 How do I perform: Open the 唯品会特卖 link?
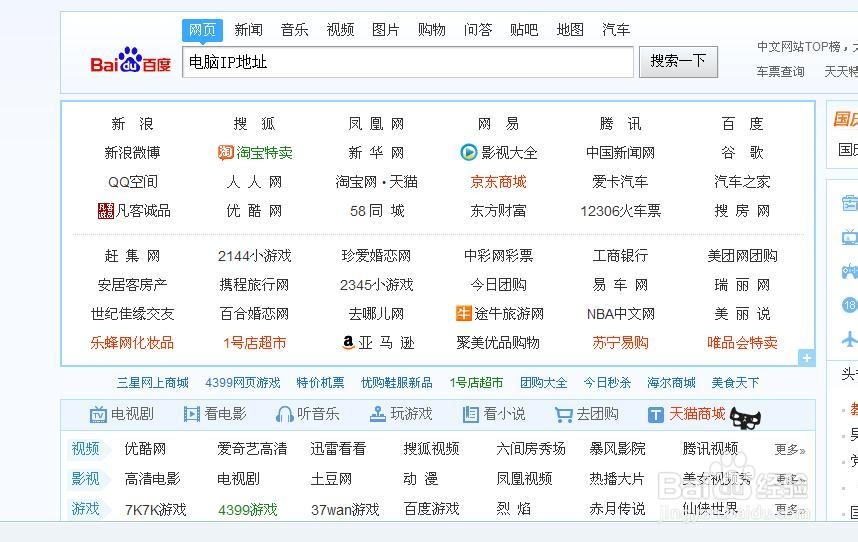click(743, 342)
